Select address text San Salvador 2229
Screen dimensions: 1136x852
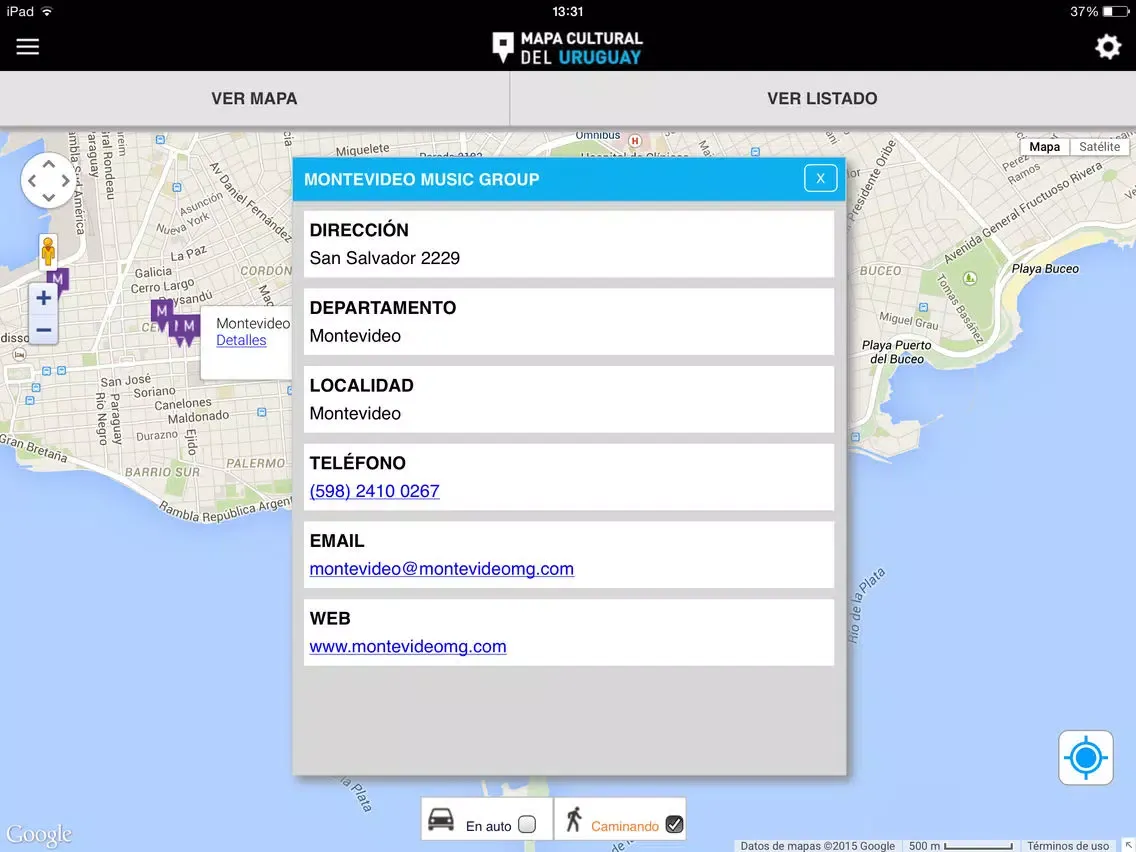(385, 258)
